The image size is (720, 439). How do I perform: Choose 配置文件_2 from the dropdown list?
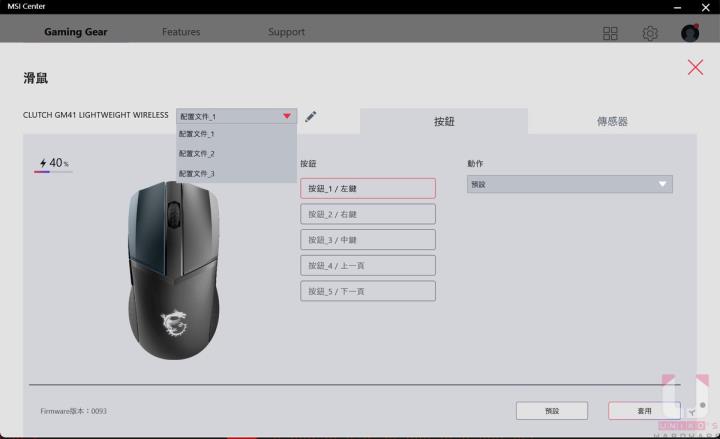coord(236,154)
